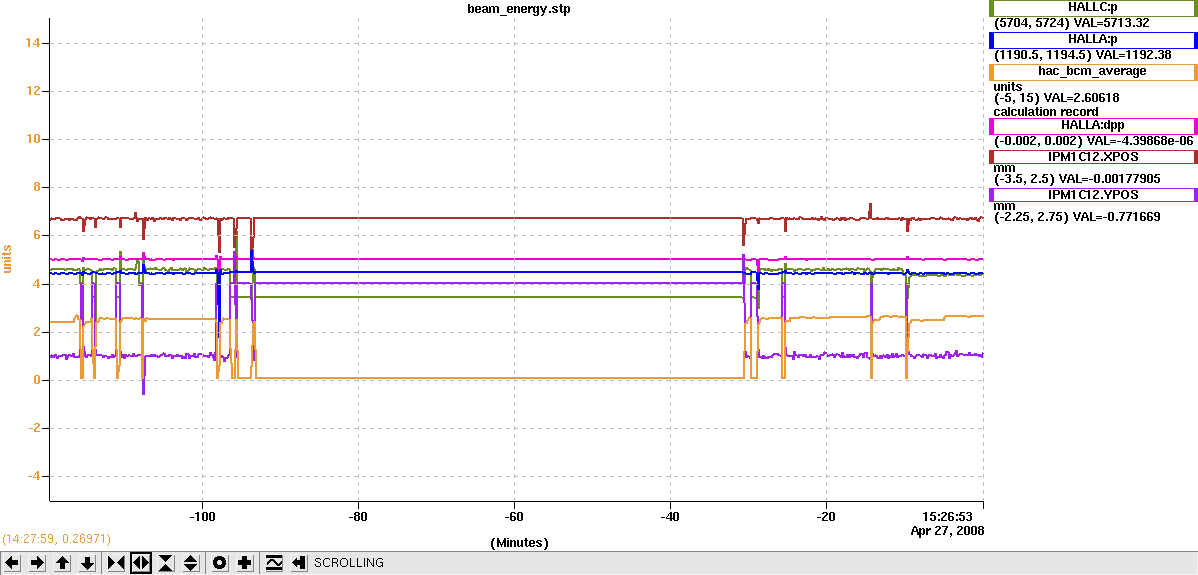Select the HALLA:p legend entry

[x=1093, y=40]
